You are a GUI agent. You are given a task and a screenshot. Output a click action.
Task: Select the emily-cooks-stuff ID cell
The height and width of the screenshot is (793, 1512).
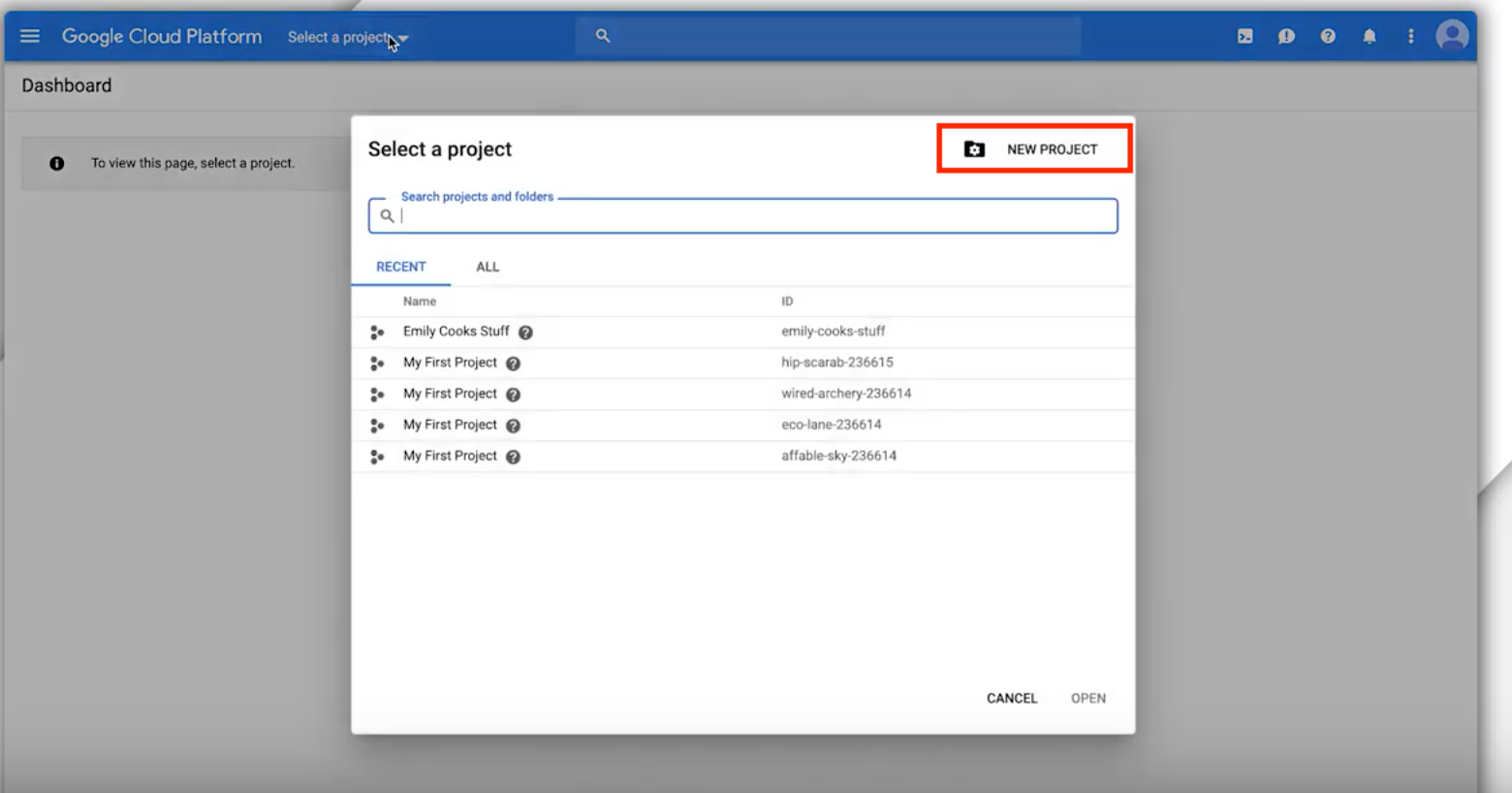click(833, 332)
